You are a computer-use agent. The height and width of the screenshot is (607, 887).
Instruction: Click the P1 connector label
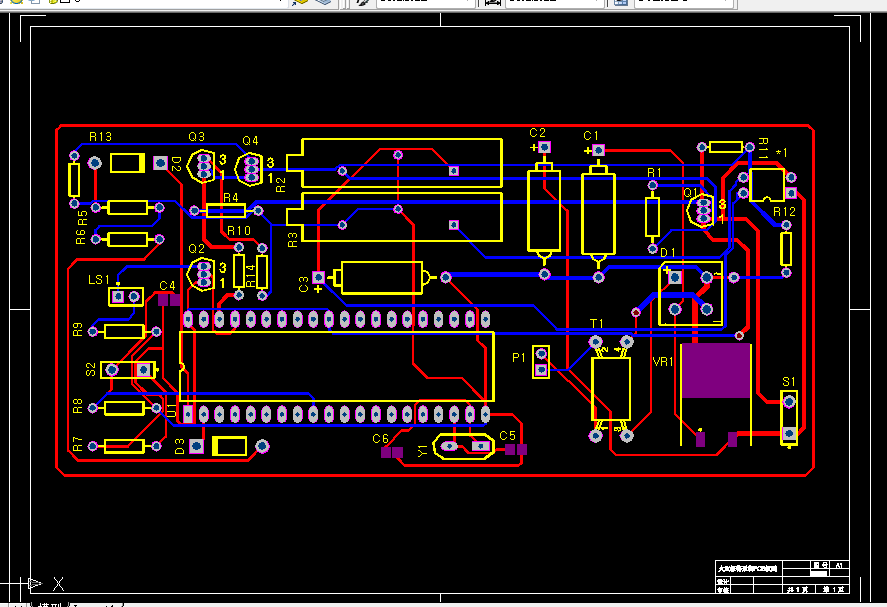519,358
